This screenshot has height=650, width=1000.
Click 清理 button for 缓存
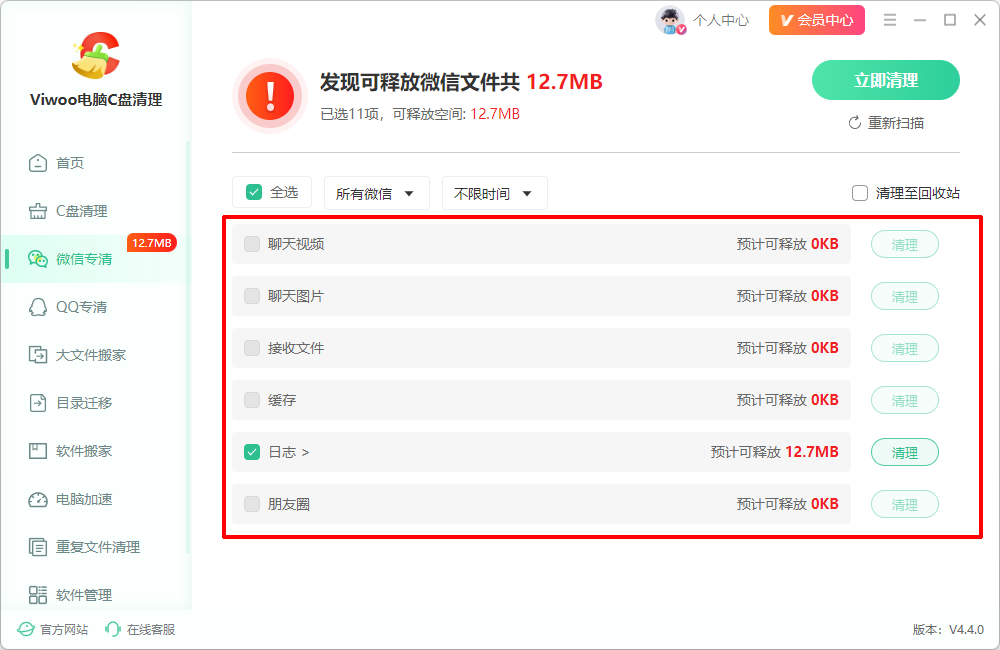point(905,401)
